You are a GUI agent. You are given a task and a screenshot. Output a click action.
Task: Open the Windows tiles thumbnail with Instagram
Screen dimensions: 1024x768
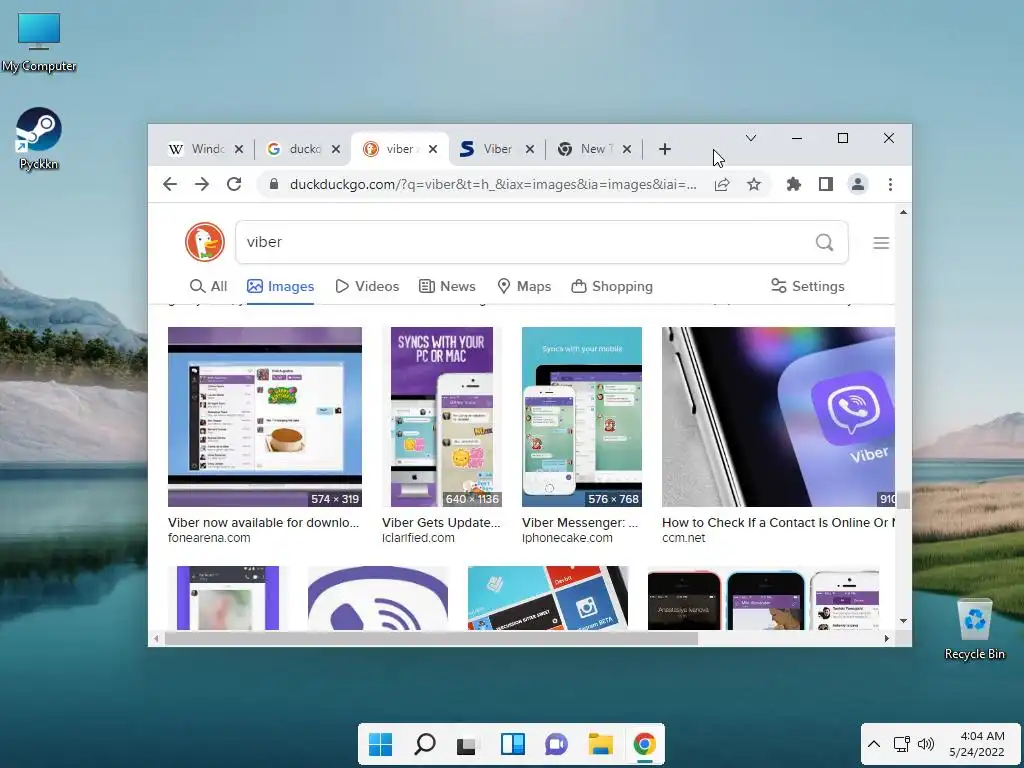pyautogui.click(x=548, y=598)
